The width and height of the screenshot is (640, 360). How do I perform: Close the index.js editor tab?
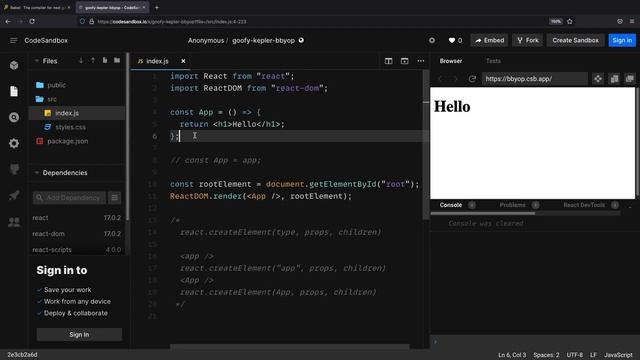[183, 61]
